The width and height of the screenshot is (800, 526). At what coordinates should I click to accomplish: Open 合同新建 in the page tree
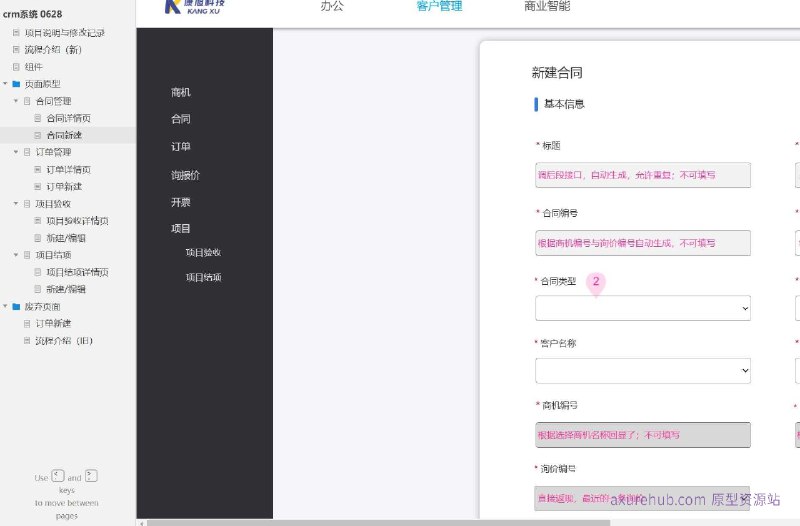(64, 135)
